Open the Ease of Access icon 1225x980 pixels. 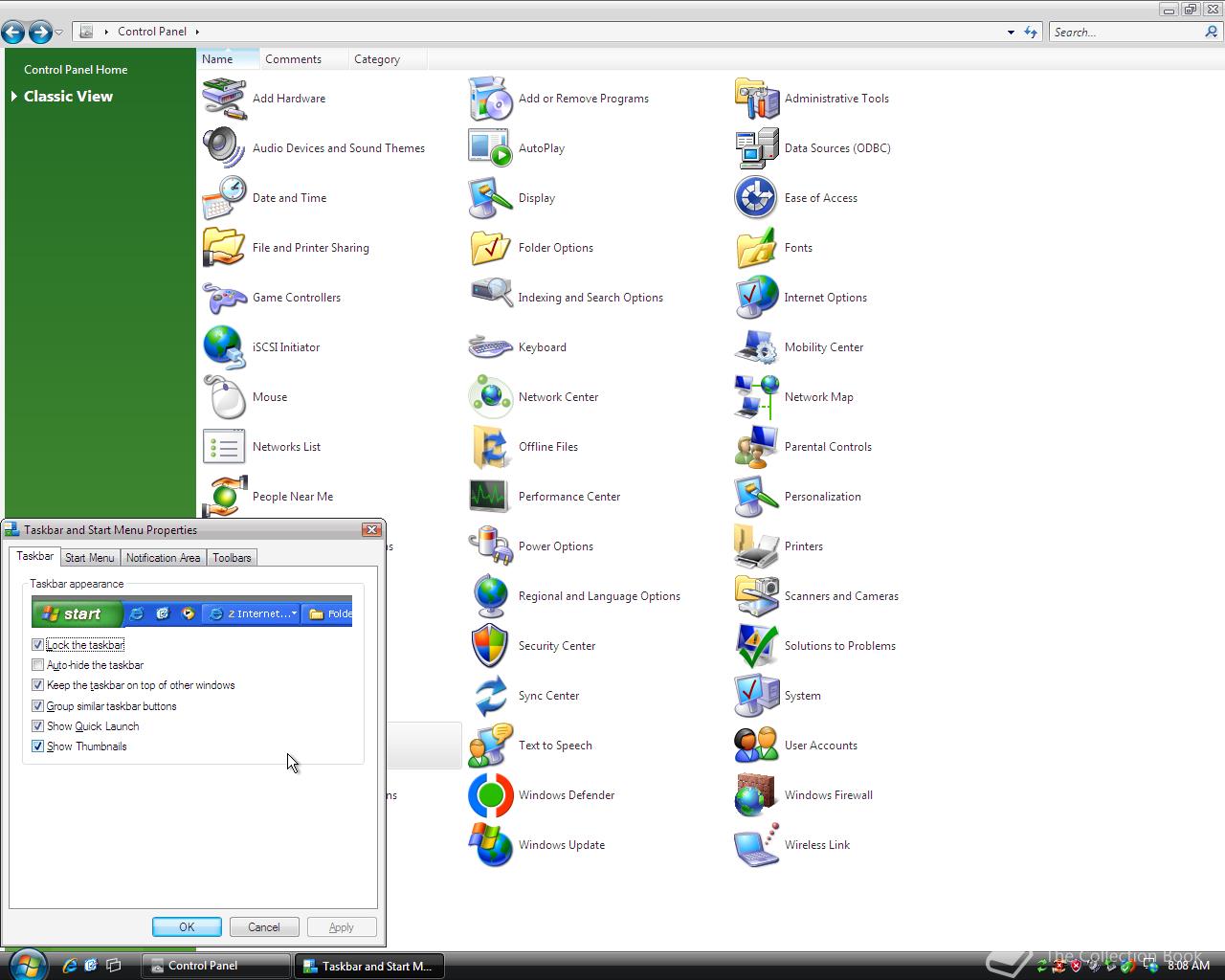757,198
